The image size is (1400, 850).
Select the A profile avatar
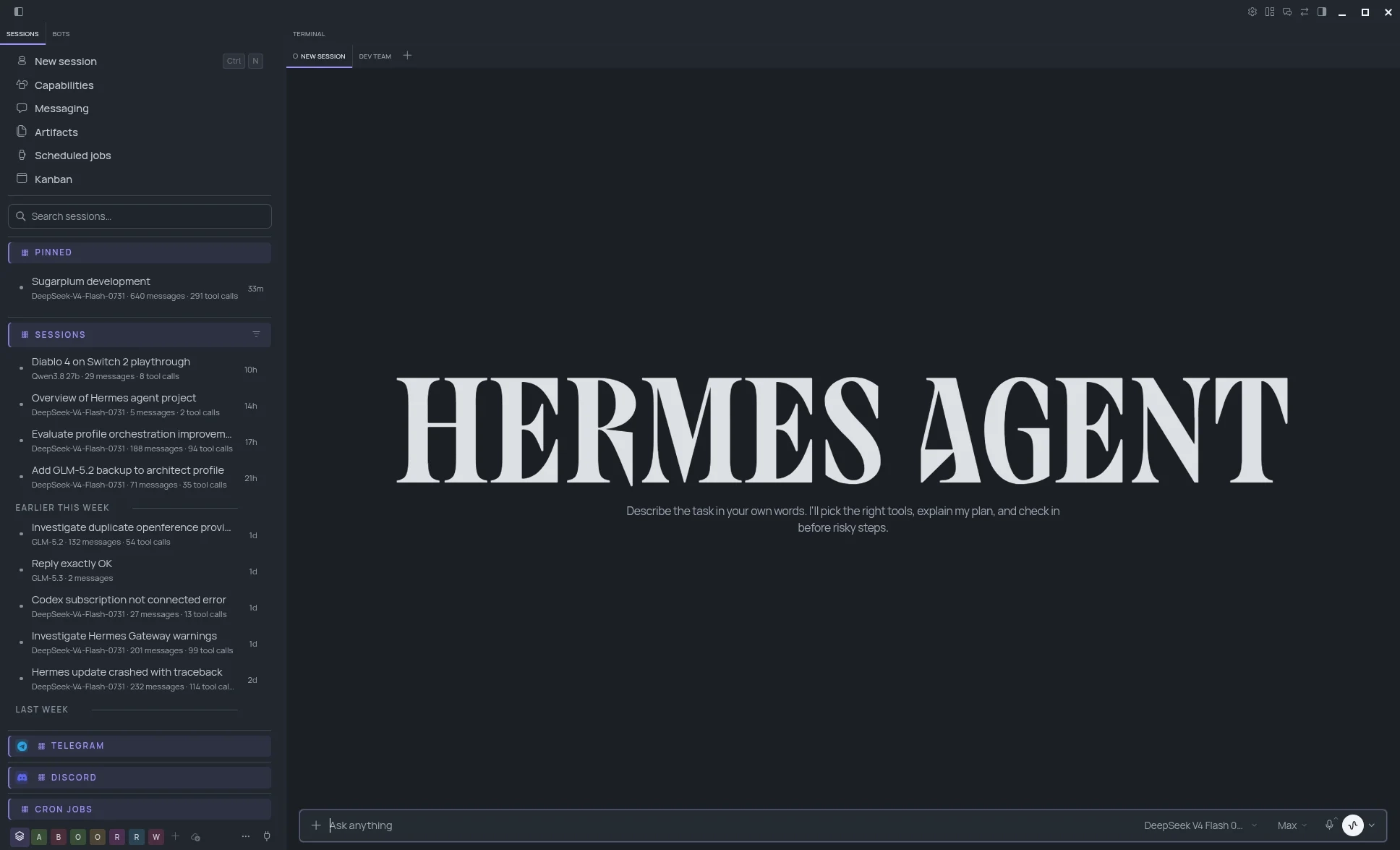[x=39, y=837]
